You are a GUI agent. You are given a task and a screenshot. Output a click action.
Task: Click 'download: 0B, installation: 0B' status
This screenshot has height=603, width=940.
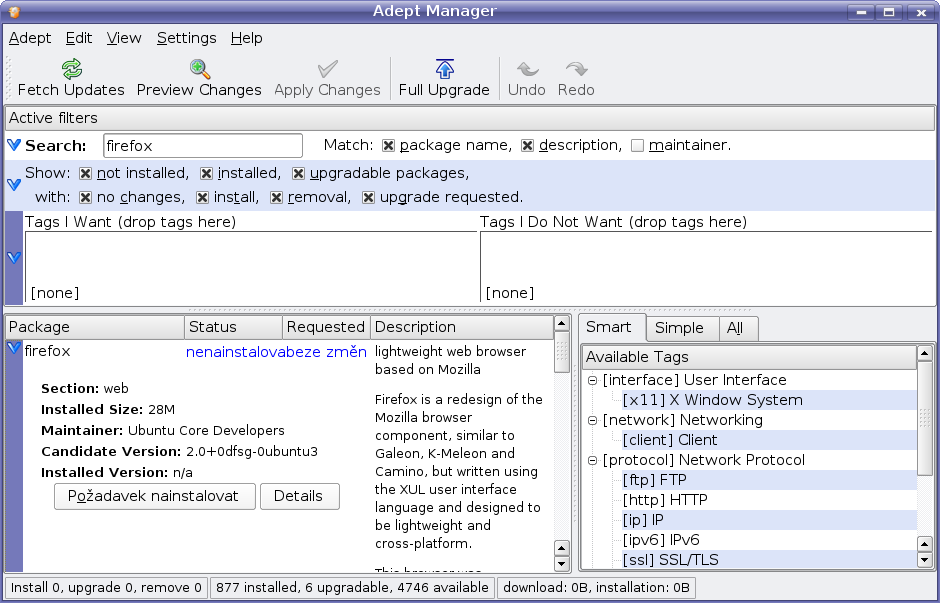pos(596,588)
